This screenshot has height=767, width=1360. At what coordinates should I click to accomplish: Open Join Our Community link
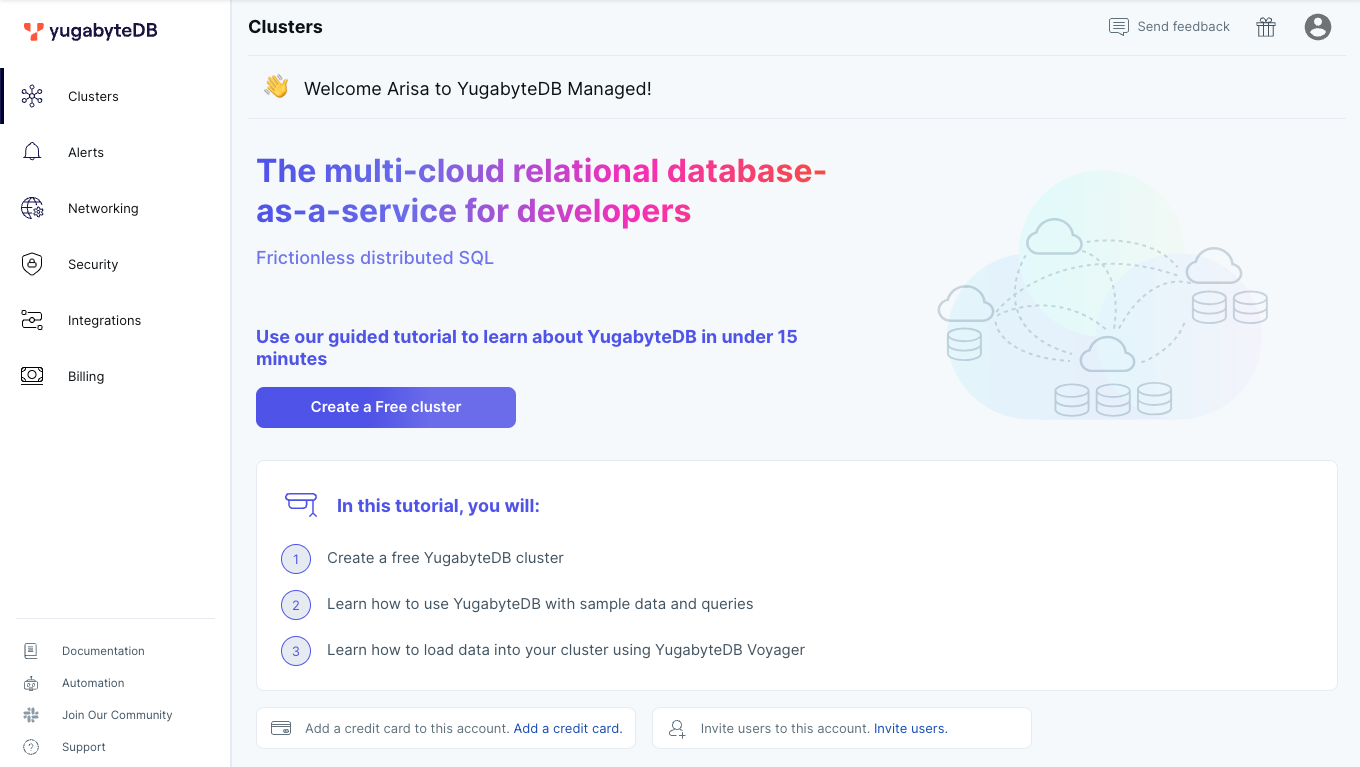click(x=117, y=715)
